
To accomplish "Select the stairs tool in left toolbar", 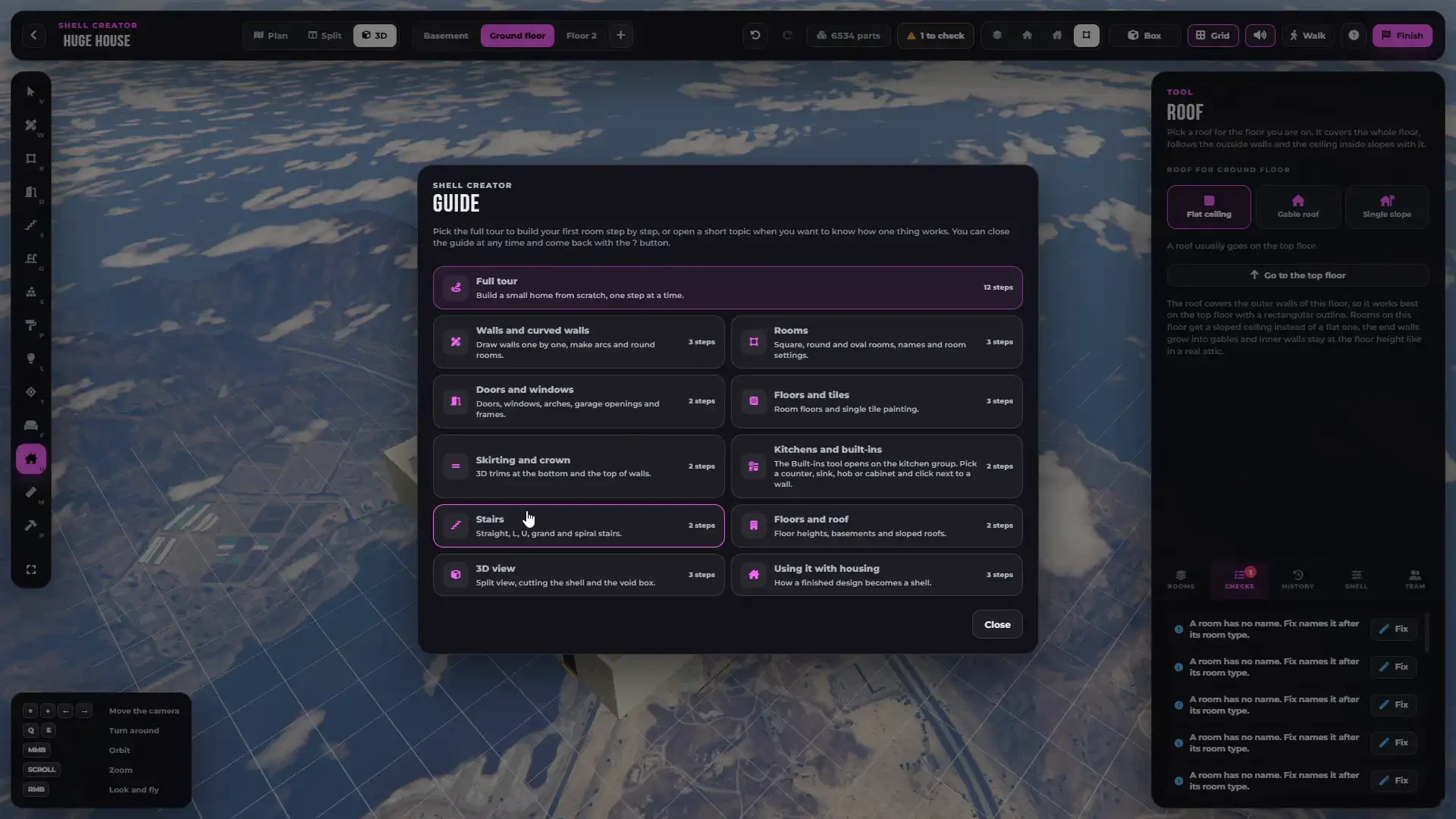I will point(31,225).
